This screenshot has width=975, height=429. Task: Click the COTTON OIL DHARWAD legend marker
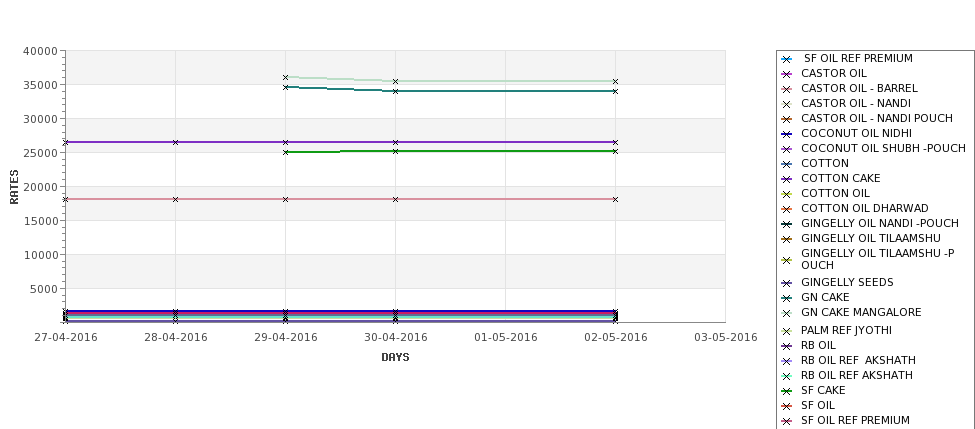(787, 209)
